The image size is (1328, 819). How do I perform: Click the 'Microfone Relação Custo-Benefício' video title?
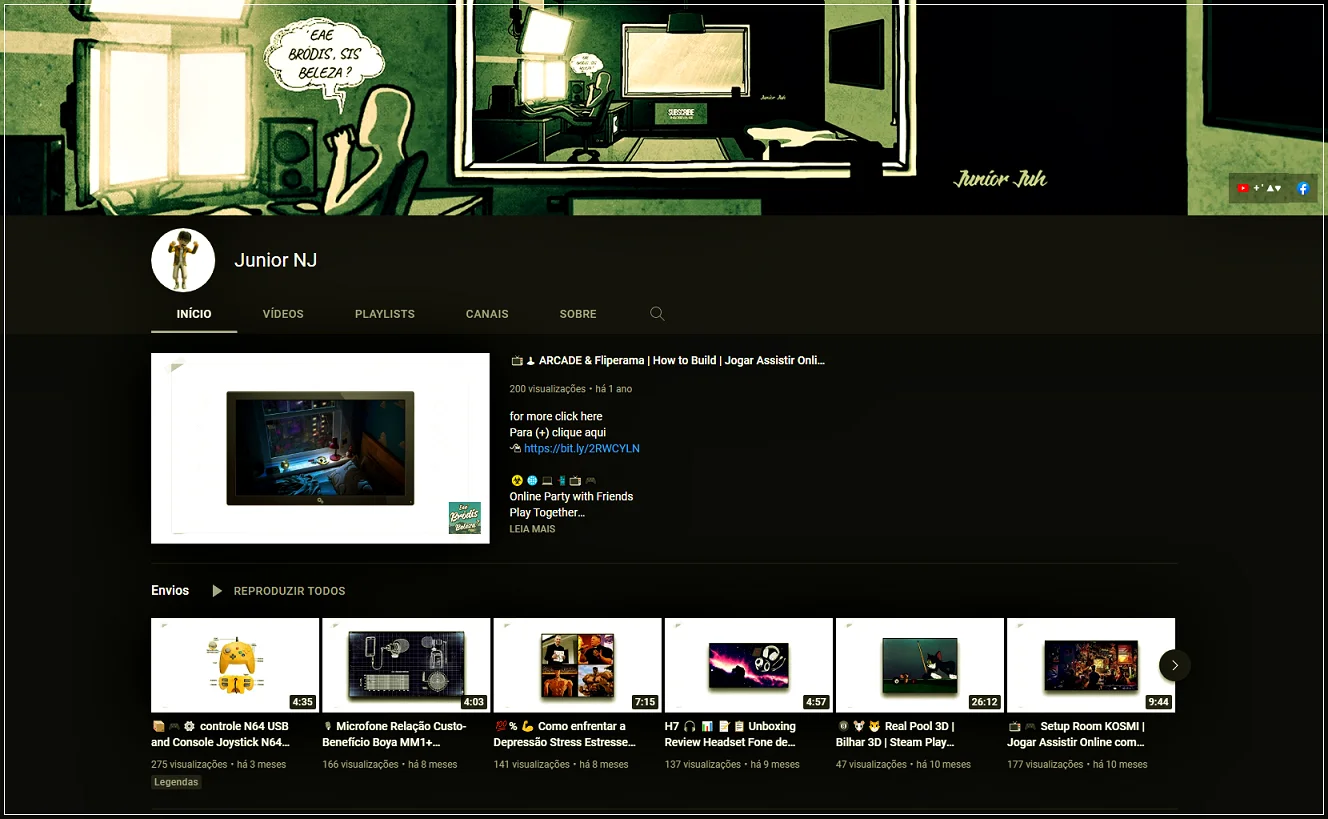click(394, 734)
